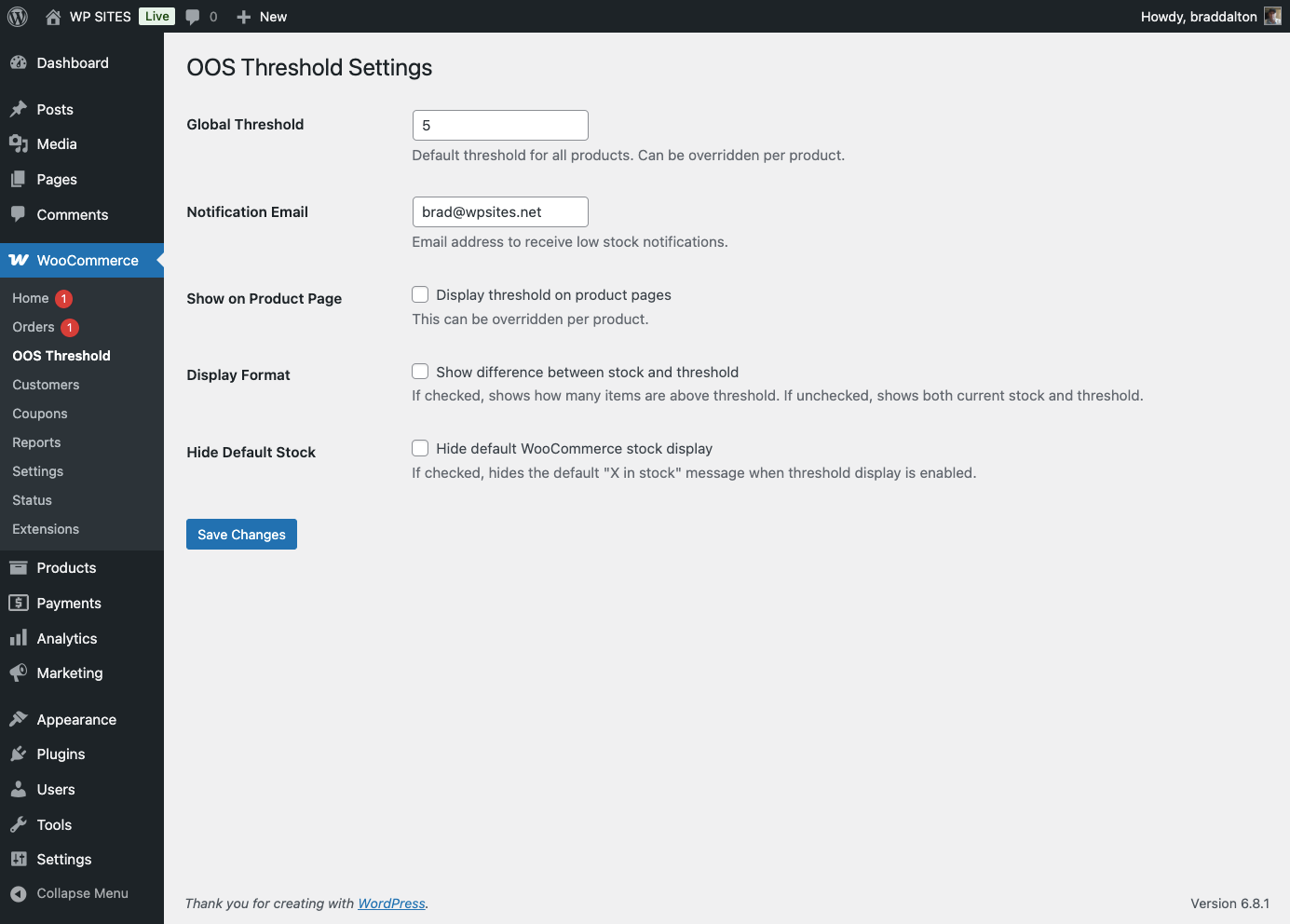This screenshot has width=1290, height=924.
Task: Open the Coupons submenu item
Action: pyautogui.click(x=40, y=414)
